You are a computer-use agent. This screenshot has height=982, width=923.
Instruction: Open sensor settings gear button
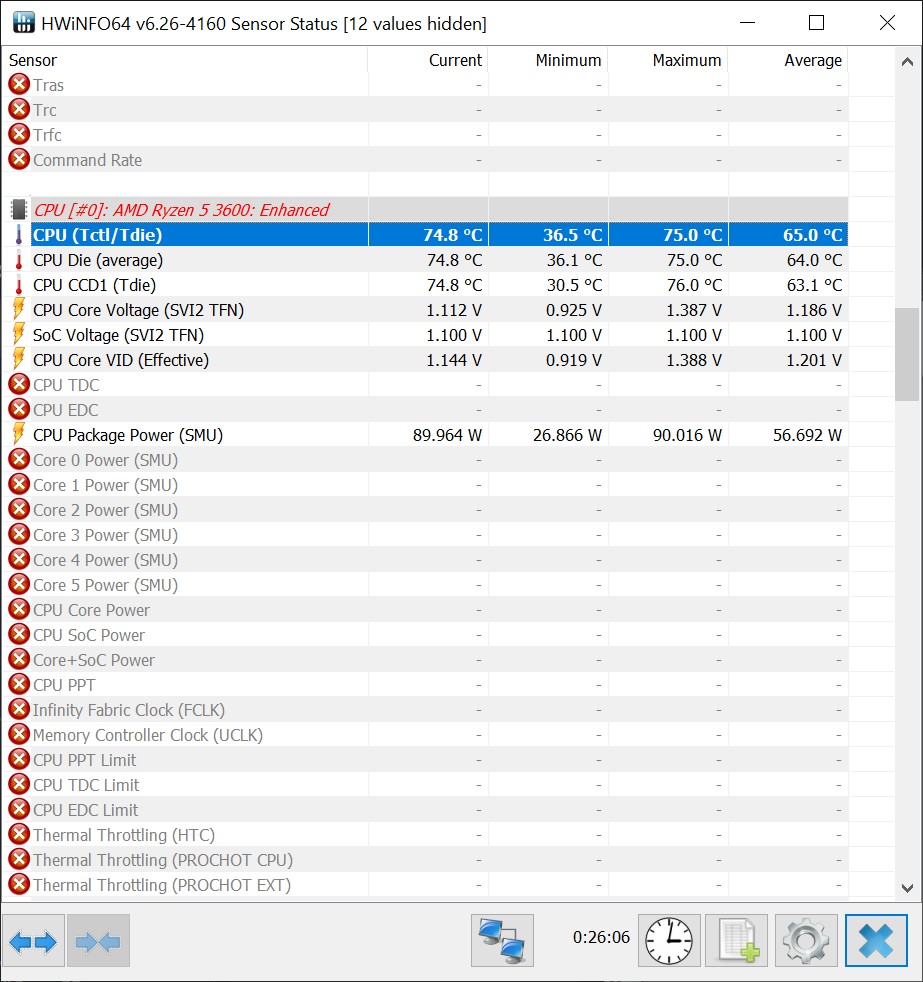(x=806, y=941)
